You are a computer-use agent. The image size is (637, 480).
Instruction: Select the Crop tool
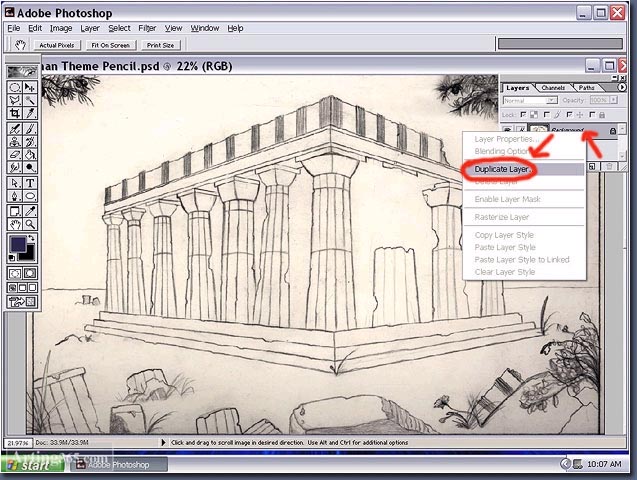(x=15, y=113)
